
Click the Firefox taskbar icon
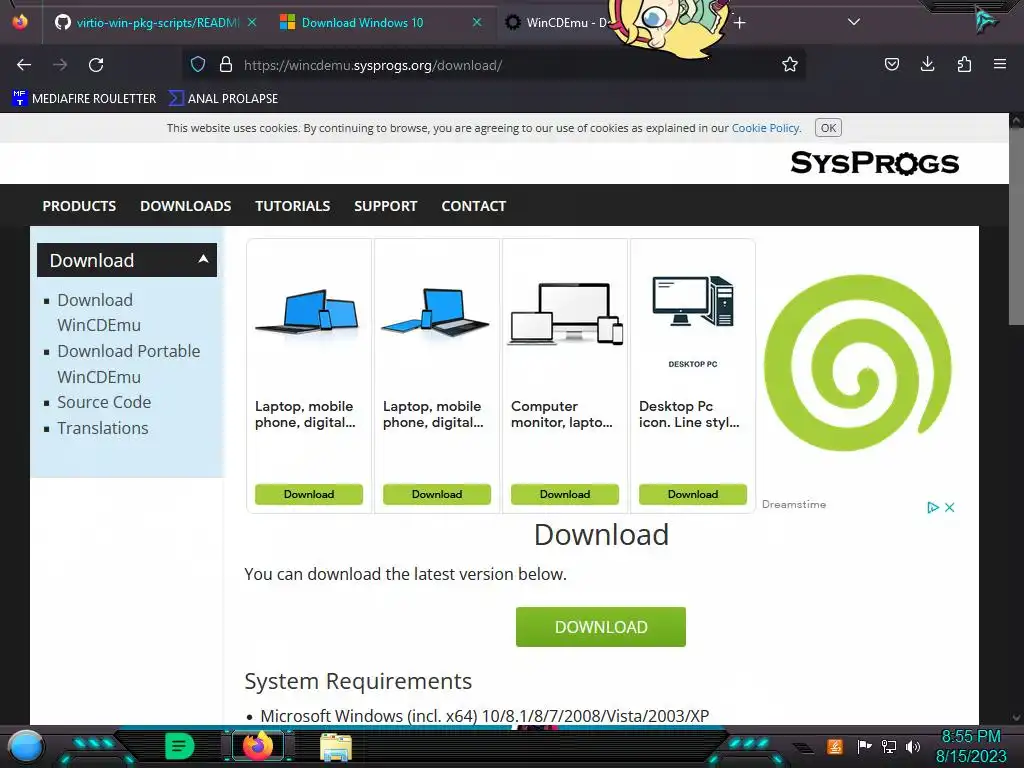(257, 745)
